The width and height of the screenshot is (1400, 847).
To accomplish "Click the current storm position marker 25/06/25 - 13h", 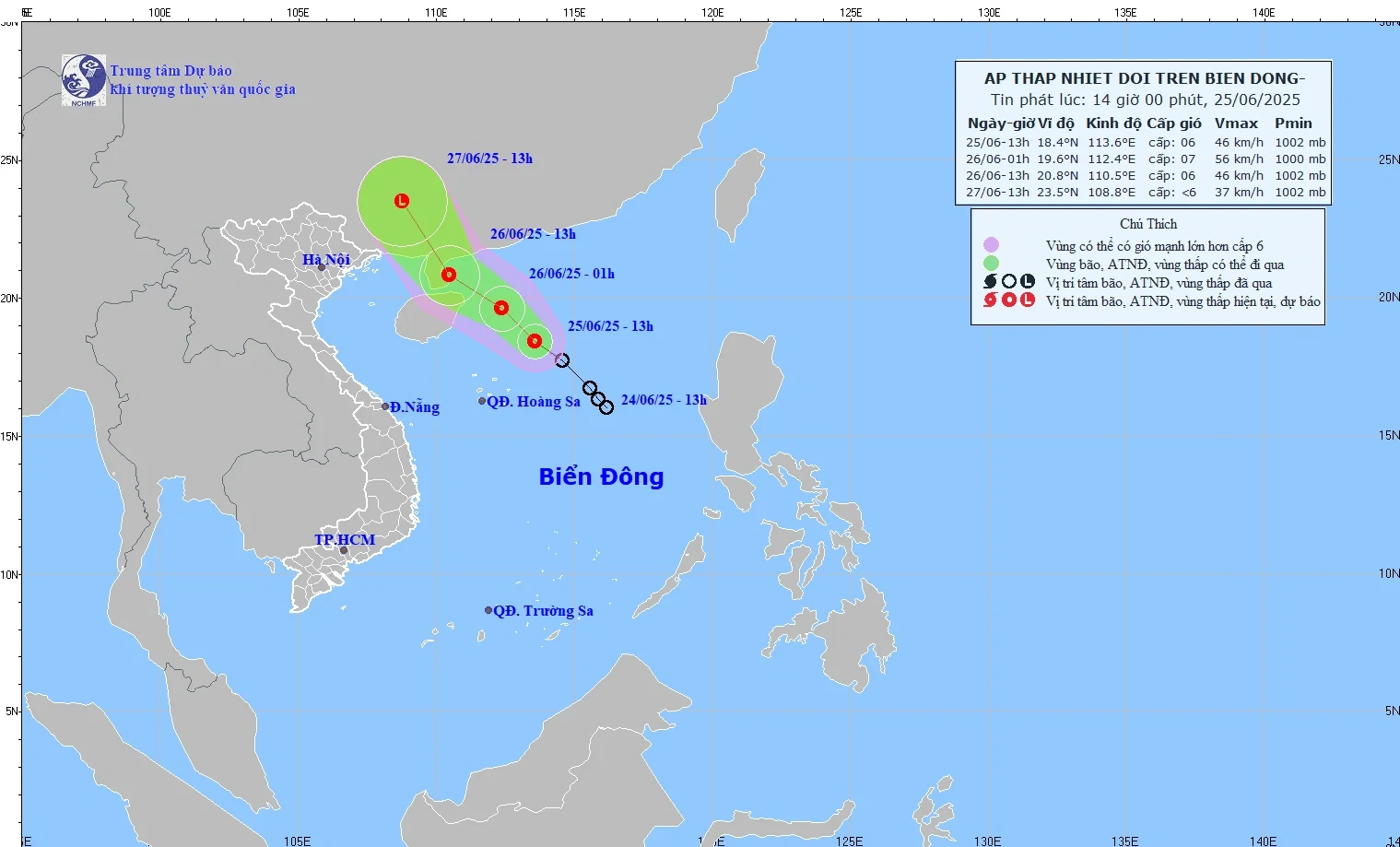I will click(x=535, y=341).
